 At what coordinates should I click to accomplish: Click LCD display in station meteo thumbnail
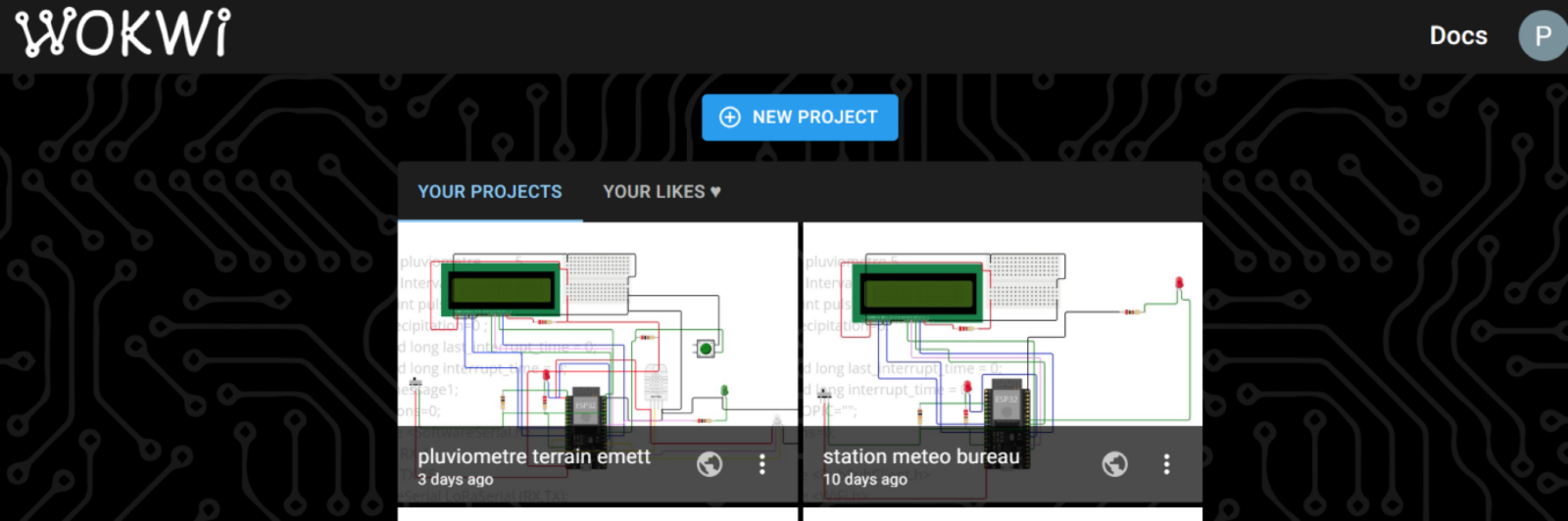918,293
